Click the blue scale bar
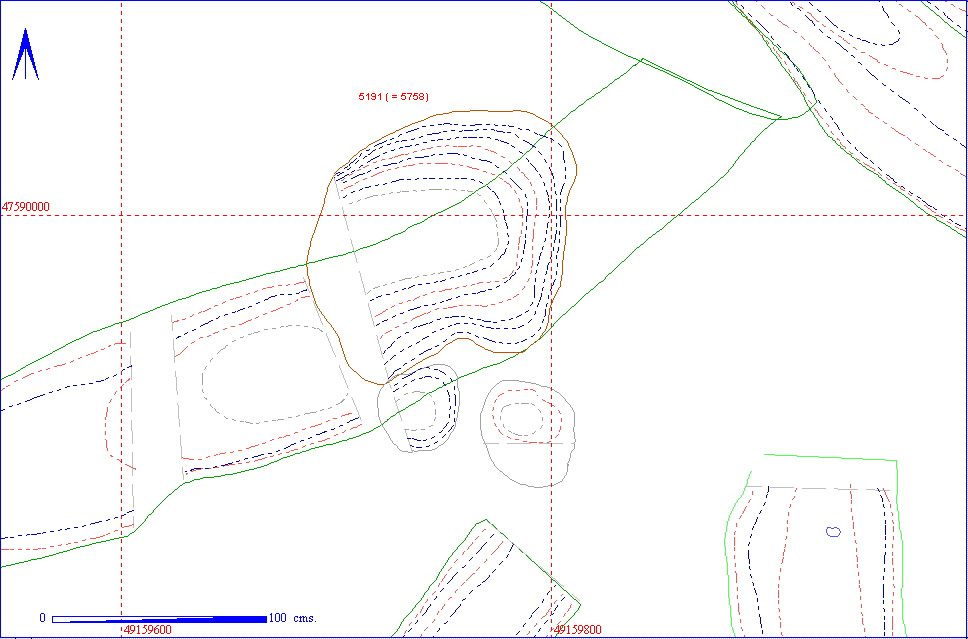 pos(159,619)
